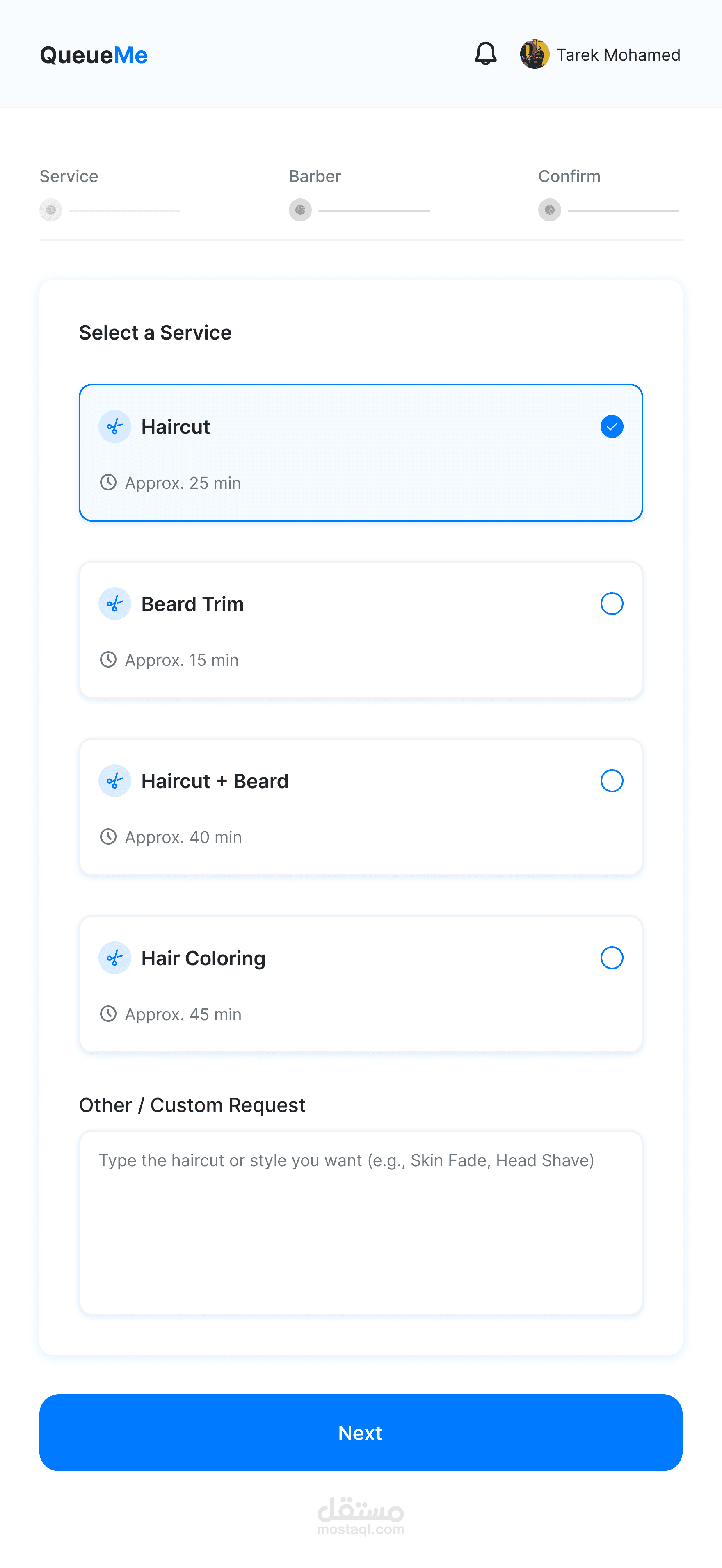
Task: Click the Haircut + Beard scissors icon
Action: coord(114,781)
